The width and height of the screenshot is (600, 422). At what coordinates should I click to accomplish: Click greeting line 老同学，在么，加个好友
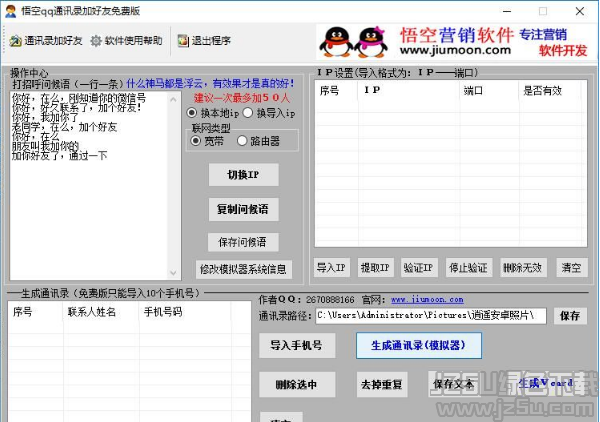point(64,127)
